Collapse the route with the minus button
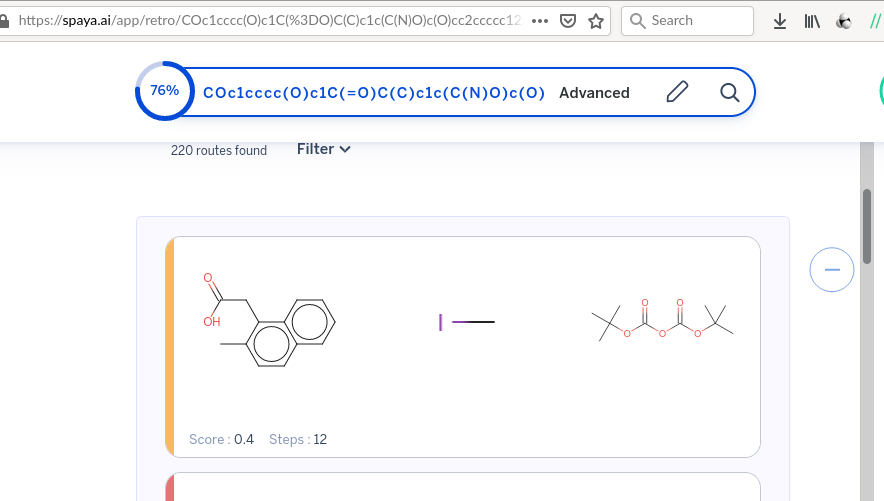 tap(831, 270)
